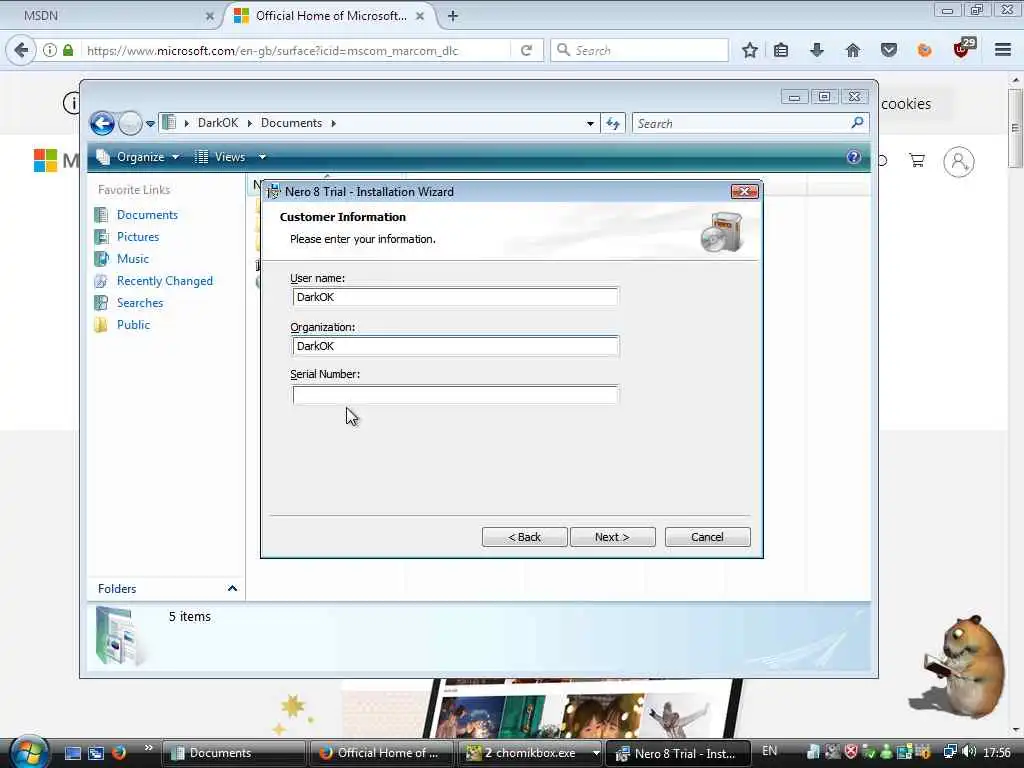Expand the Folders pane in Explorer
This screenshot has width=1024, height=768.
pyautogui.click(x=232, y=588)
